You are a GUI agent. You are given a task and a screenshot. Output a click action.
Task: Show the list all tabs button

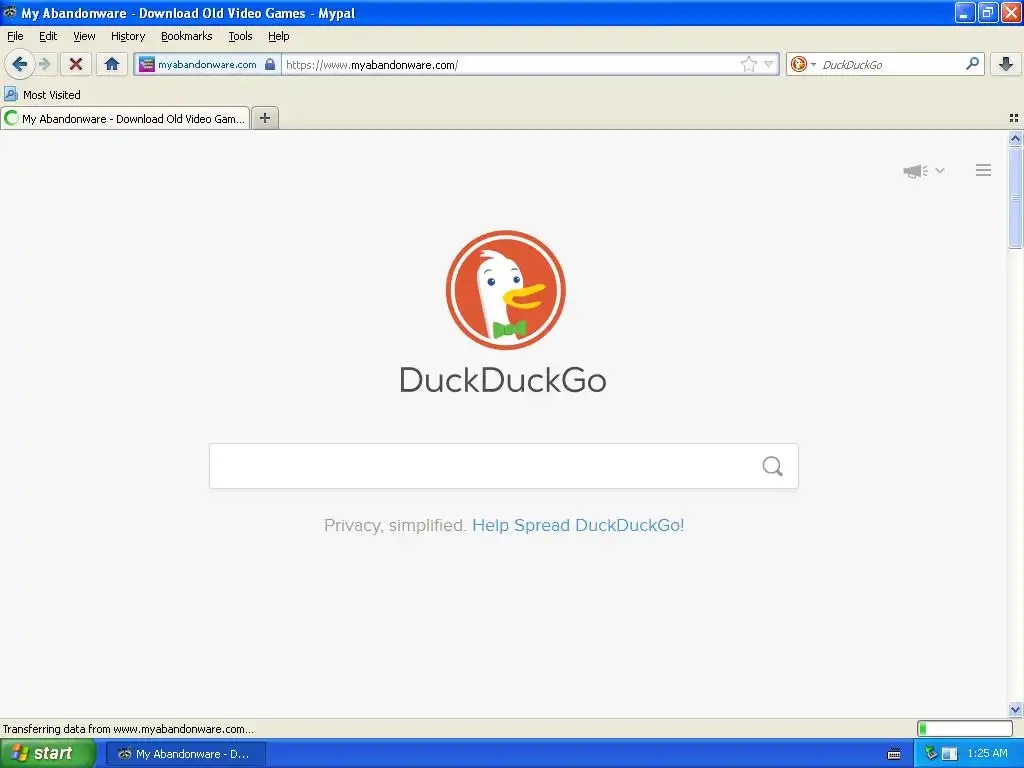pyautogui.click(x=1014, y=118)
